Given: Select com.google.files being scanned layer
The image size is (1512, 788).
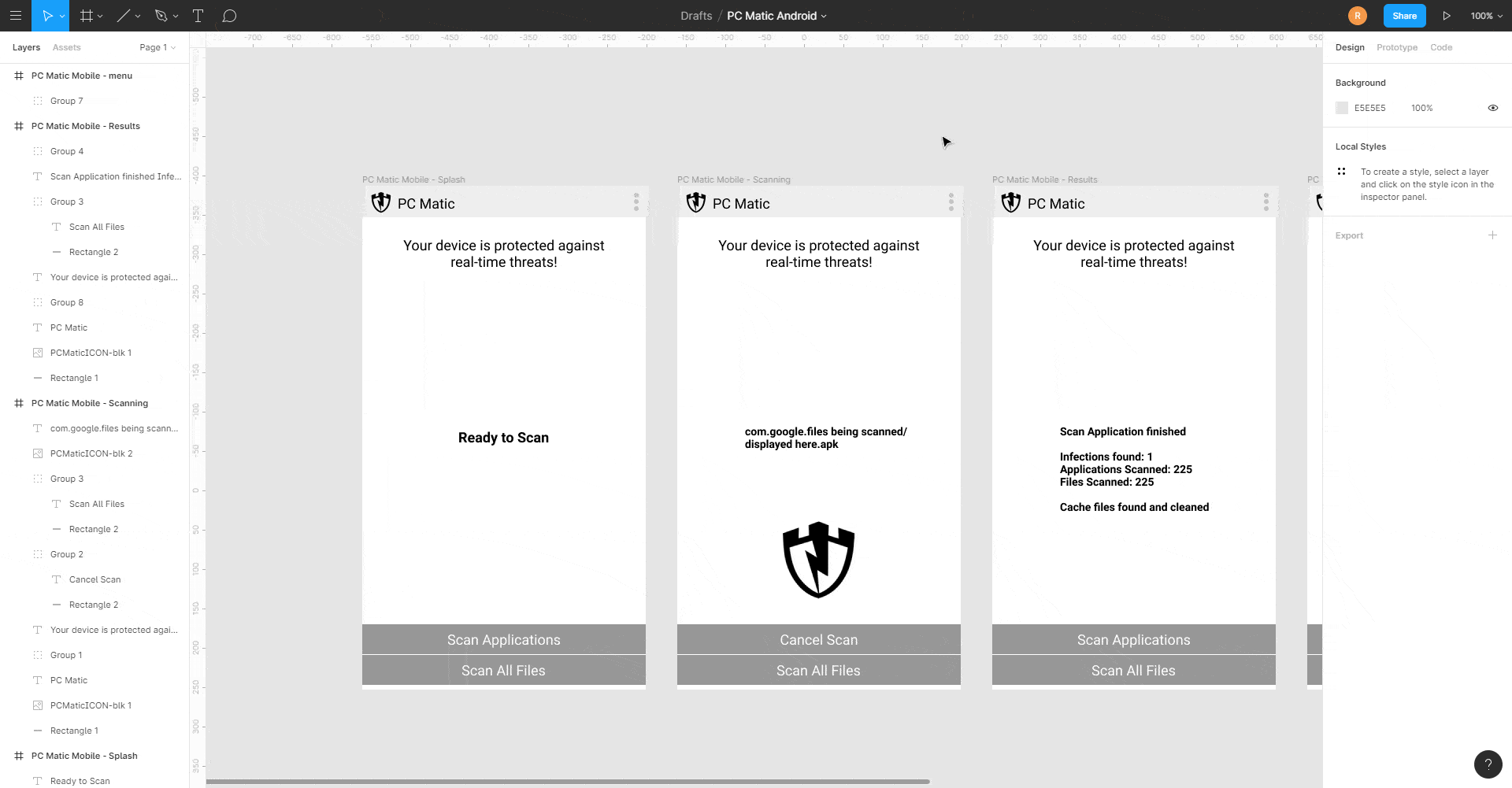Looking at the screenshot, I should pyautogui.click(x=94, y=428).
